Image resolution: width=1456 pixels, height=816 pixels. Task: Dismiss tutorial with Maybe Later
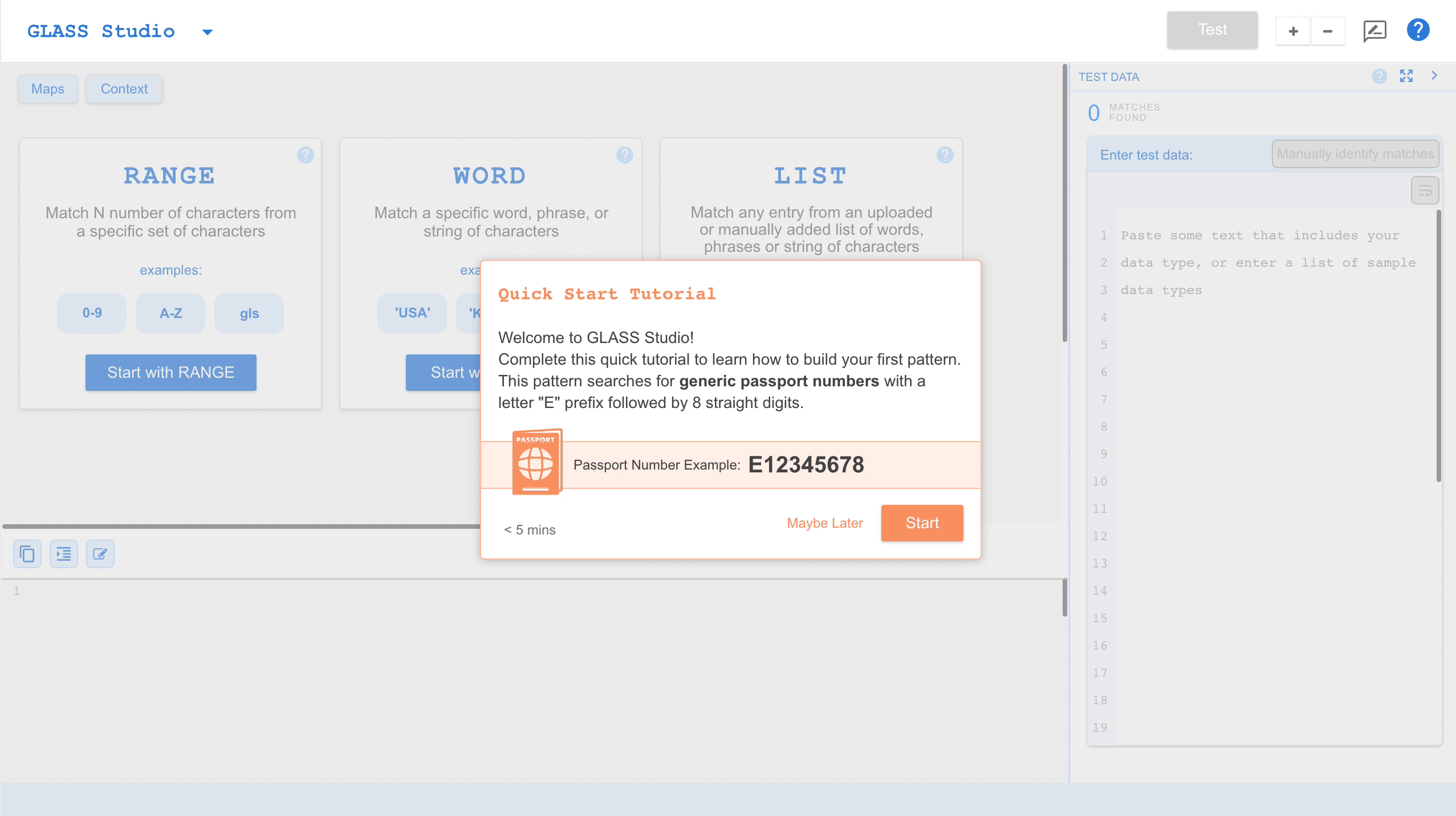[825, 523]
